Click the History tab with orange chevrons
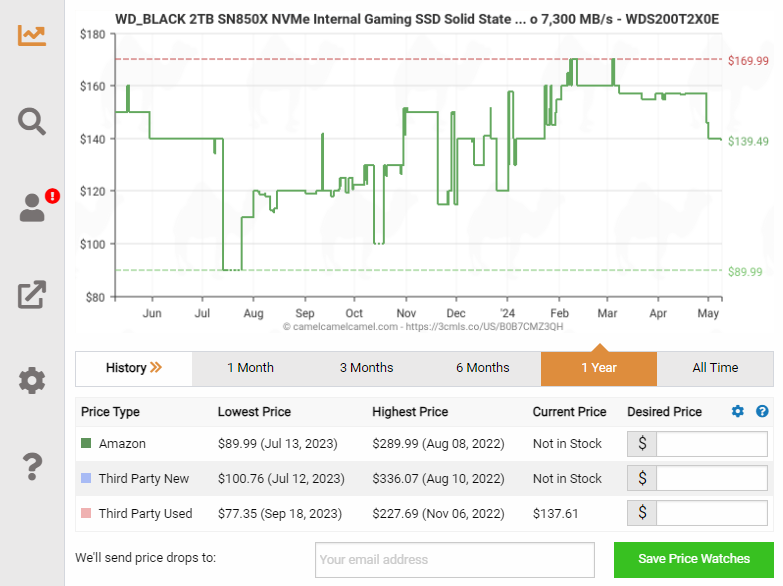The height and width of the screenshot is (586, 783). point(134,368)
